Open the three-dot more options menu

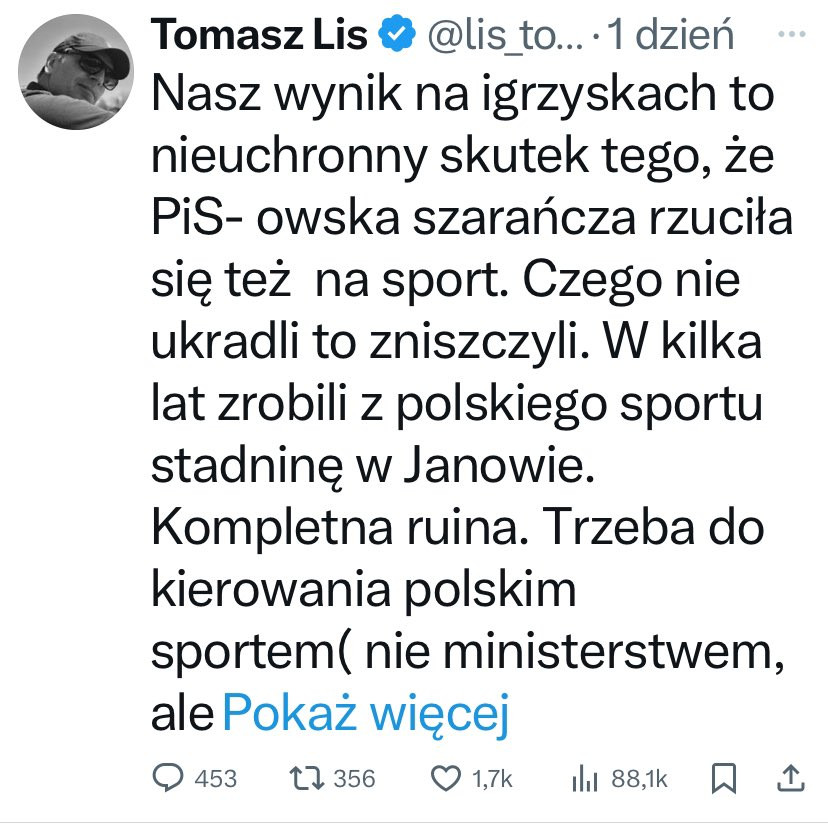tap(792, 34)
